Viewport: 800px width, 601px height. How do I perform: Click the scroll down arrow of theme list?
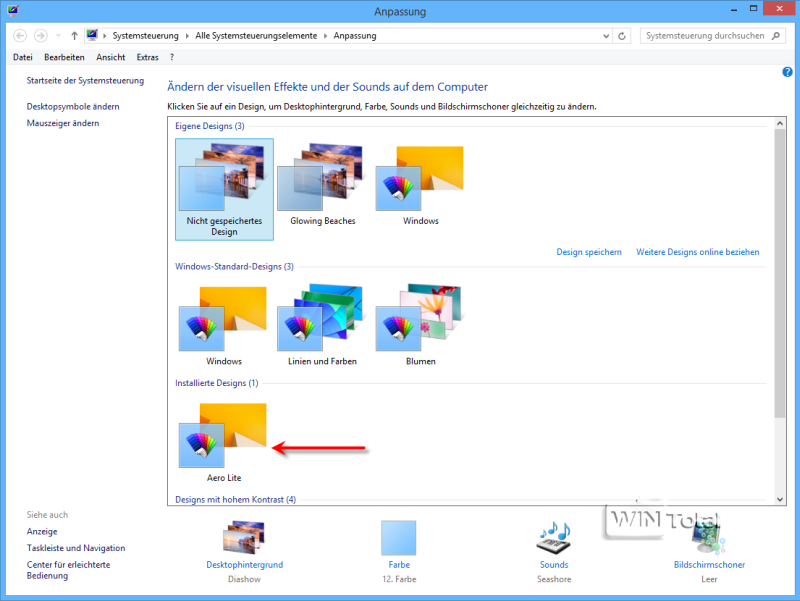pyautogui.click(x=780, y=499)
